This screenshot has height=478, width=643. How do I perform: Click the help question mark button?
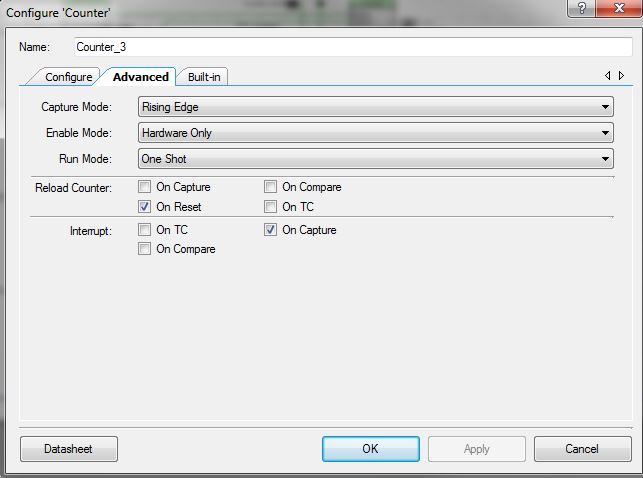581,8
